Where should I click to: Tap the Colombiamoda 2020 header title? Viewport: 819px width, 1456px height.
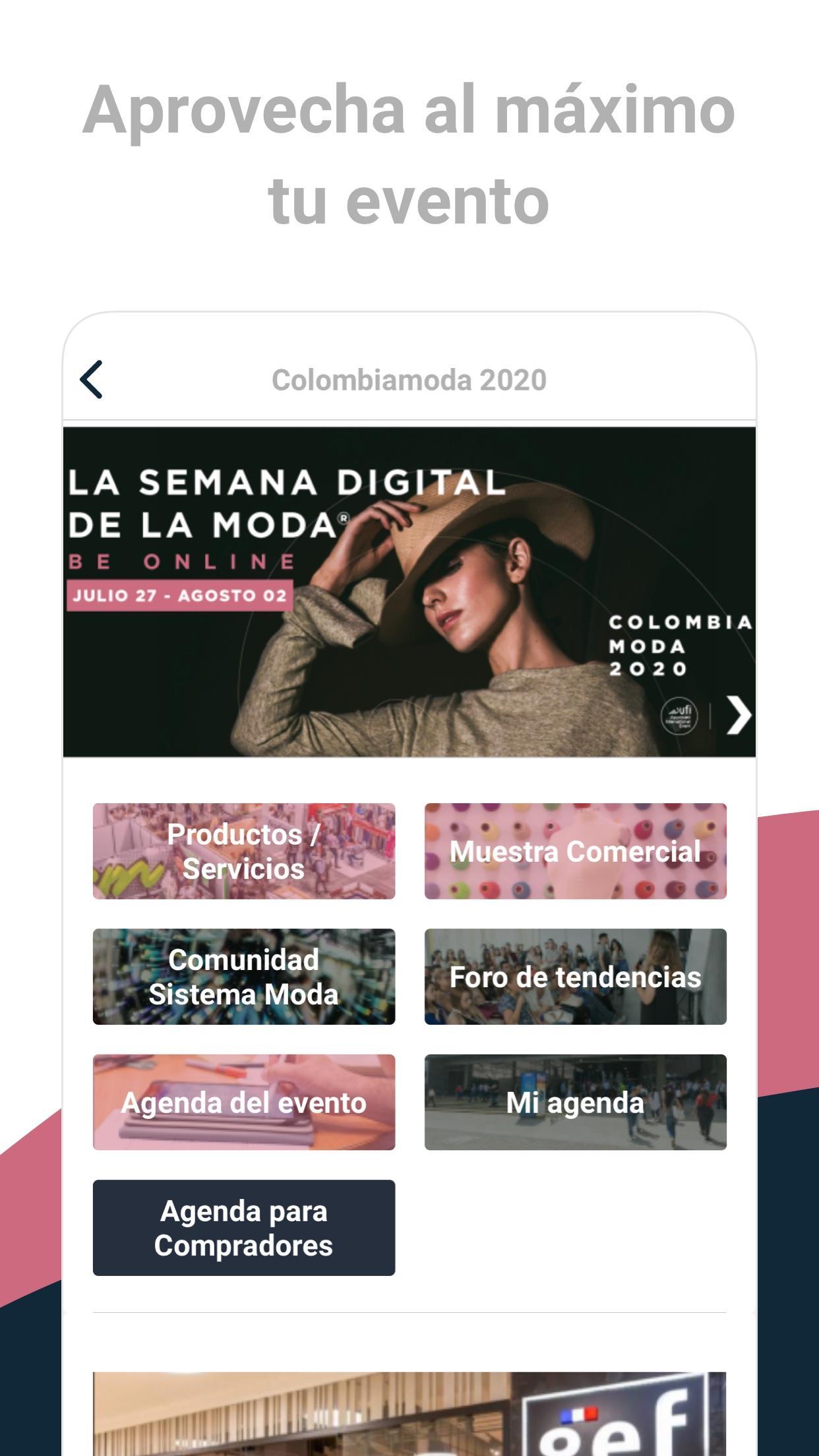[409, 380]
